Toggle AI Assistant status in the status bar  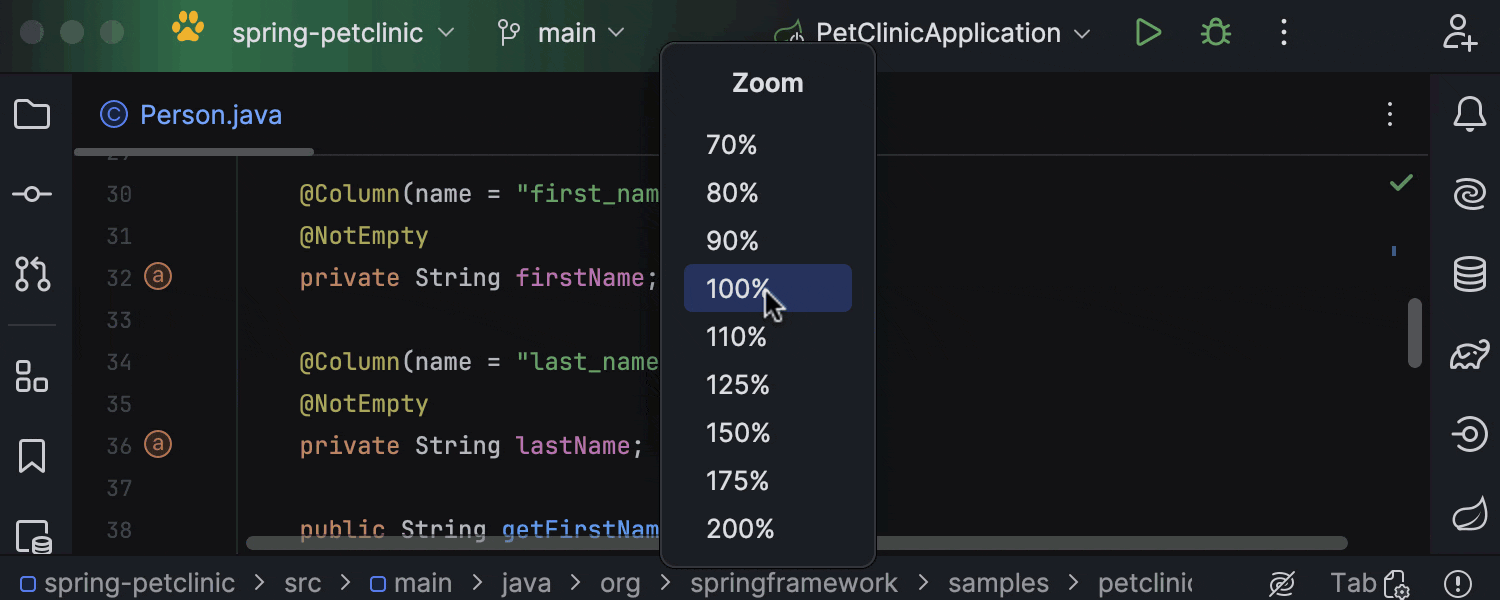(1283, 582)
